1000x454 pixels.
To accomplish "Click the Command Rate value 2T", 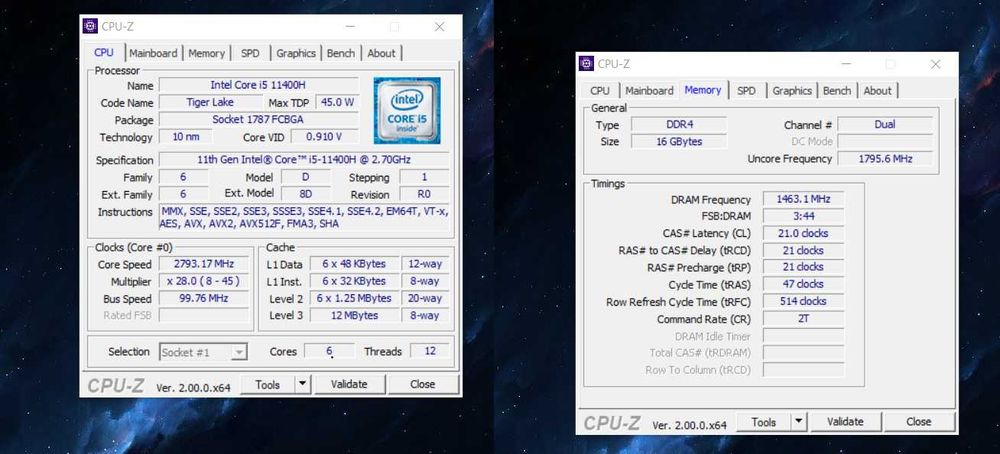I will click(804, 318).
